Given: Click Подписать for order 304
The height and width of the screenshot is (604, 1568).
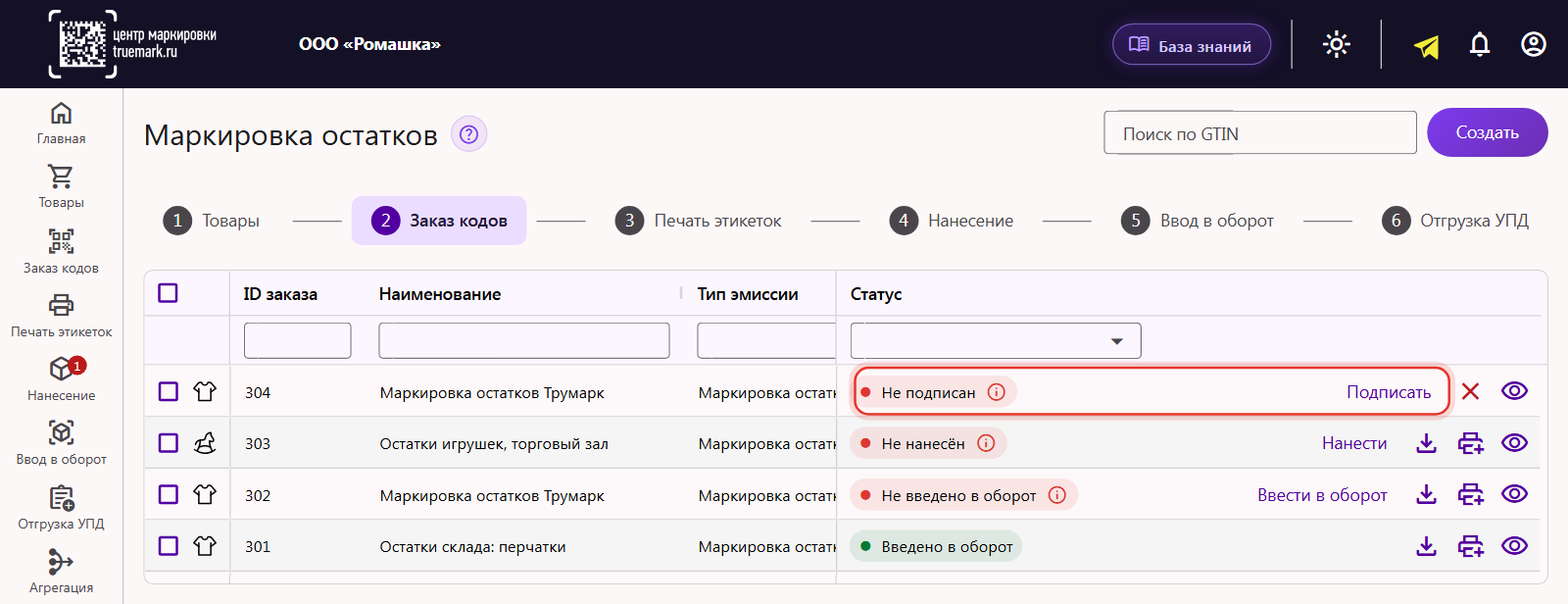Looking at the screenshot, I should (x=1389, y=392).
